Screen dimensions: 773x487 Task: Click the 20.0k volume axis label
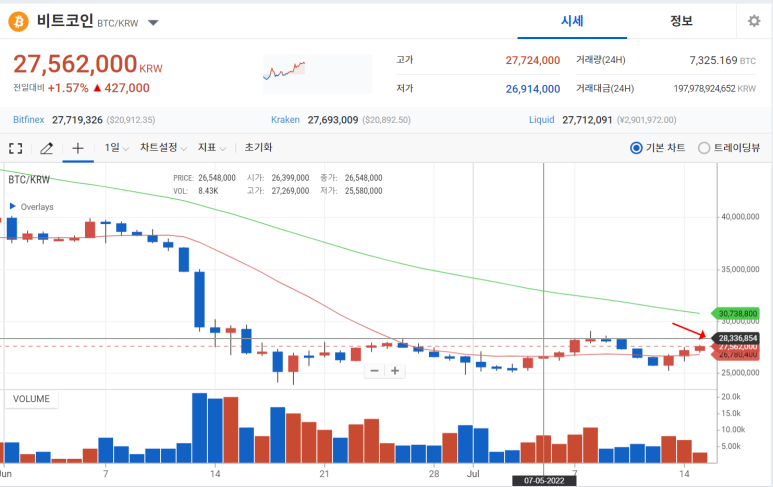point(731,396)
